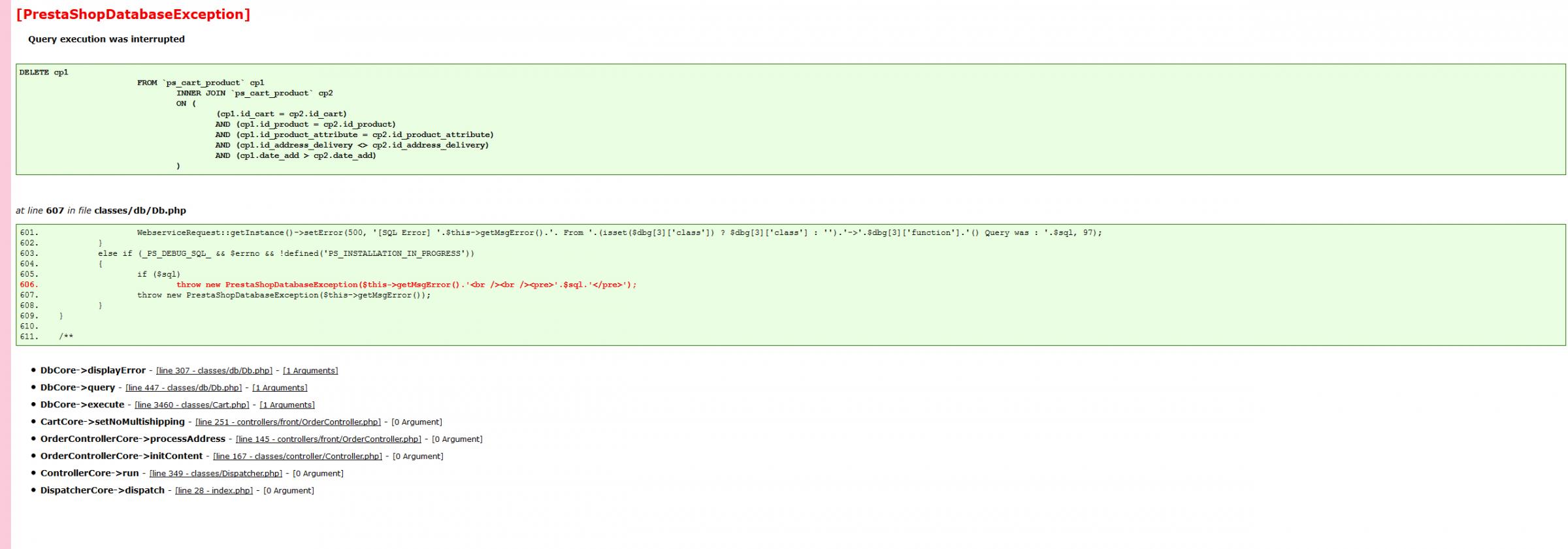Open link 'line 307 - classes/db/Db.php'

214,371
